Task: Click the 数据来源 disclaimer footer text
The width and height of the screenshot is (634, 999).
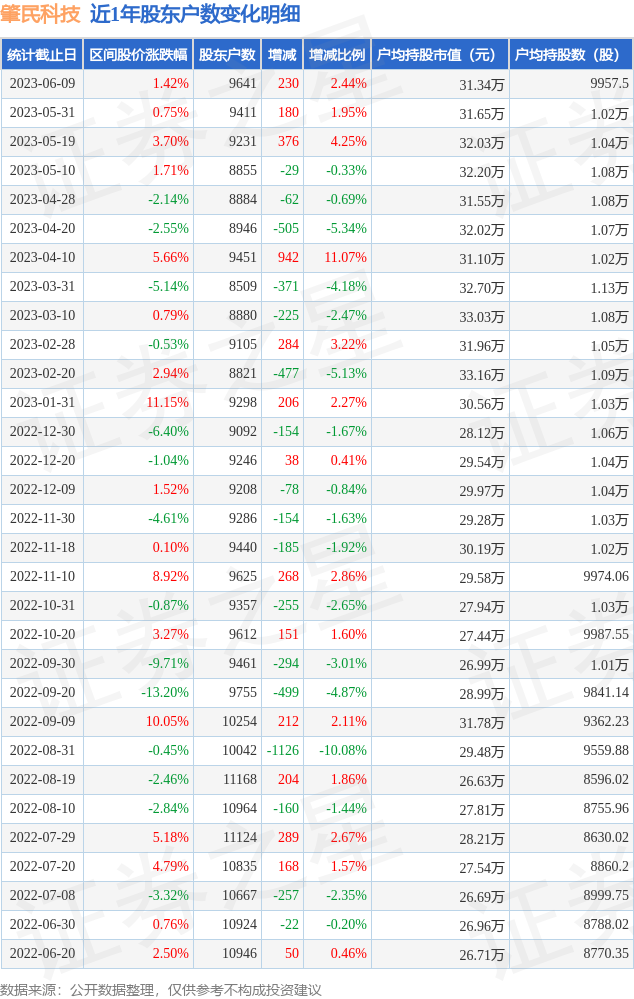Action: pos(161,989)
